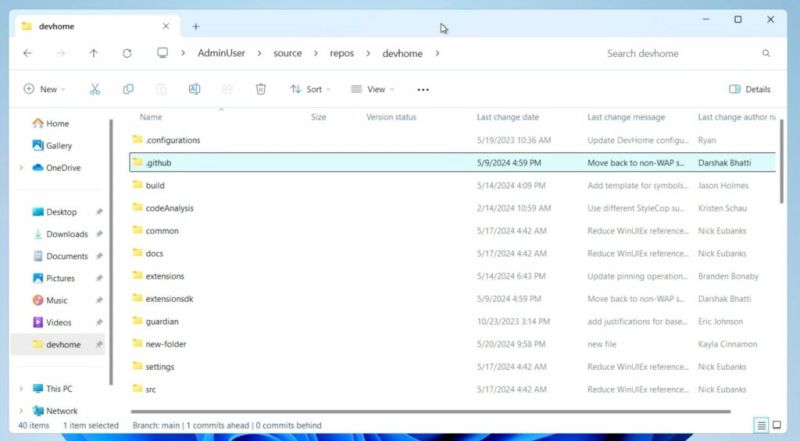Unpin Documents using its pin icon
The width and height of the screenshot is (800, 441).
point(99,256)
